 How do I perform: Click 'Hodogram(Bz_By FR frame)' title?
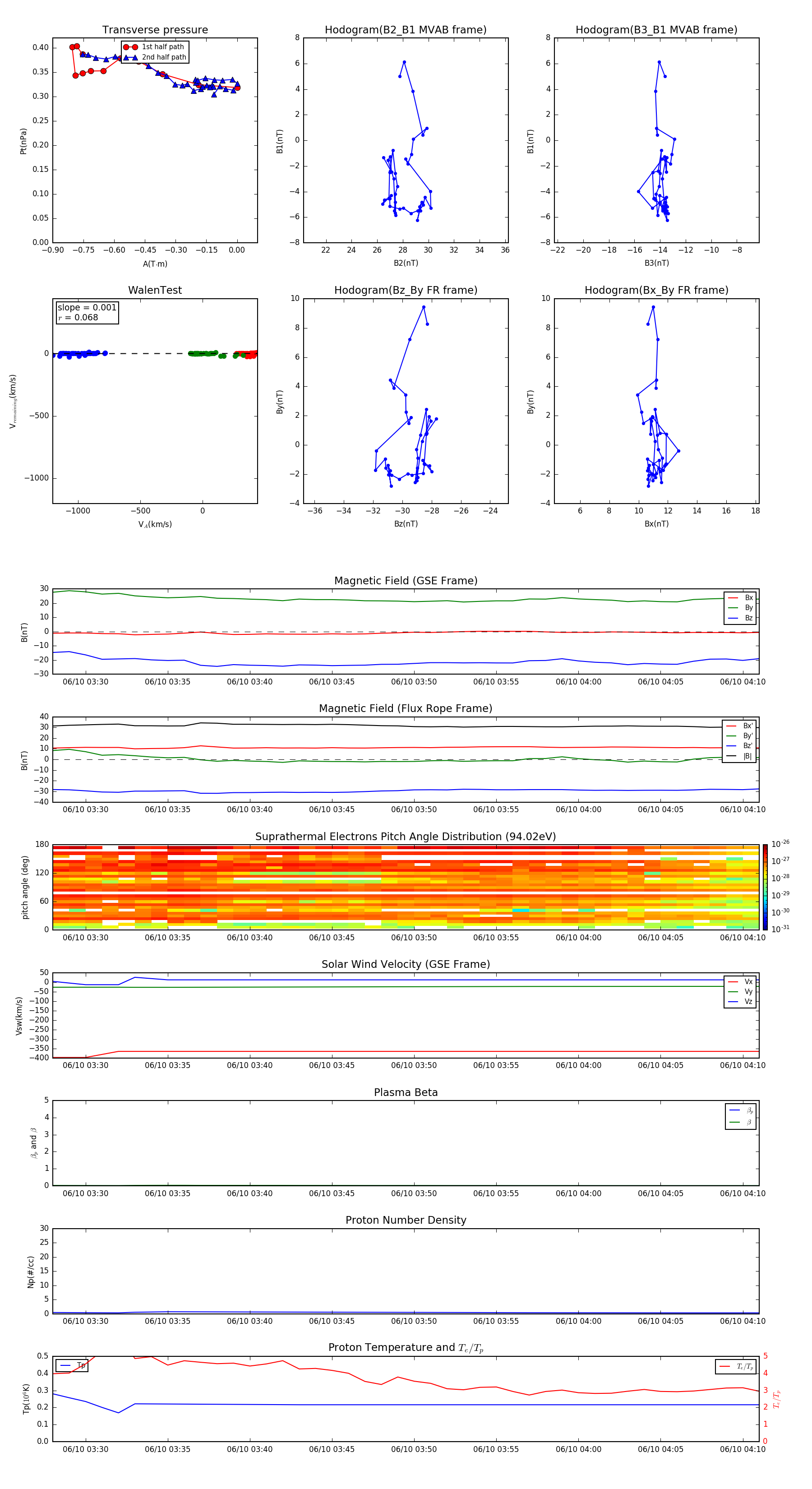406,290
